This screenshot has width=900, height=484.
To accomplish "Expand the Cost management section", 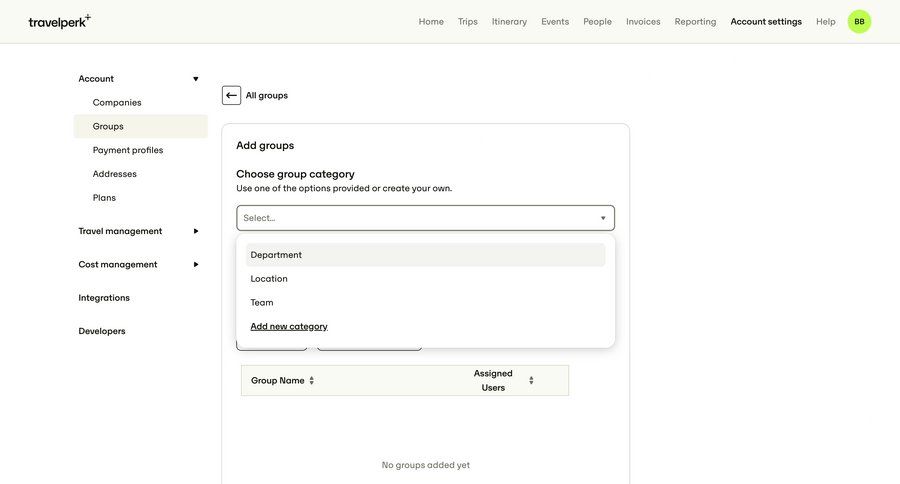I will pyautogui.click(x=195, y=264).
